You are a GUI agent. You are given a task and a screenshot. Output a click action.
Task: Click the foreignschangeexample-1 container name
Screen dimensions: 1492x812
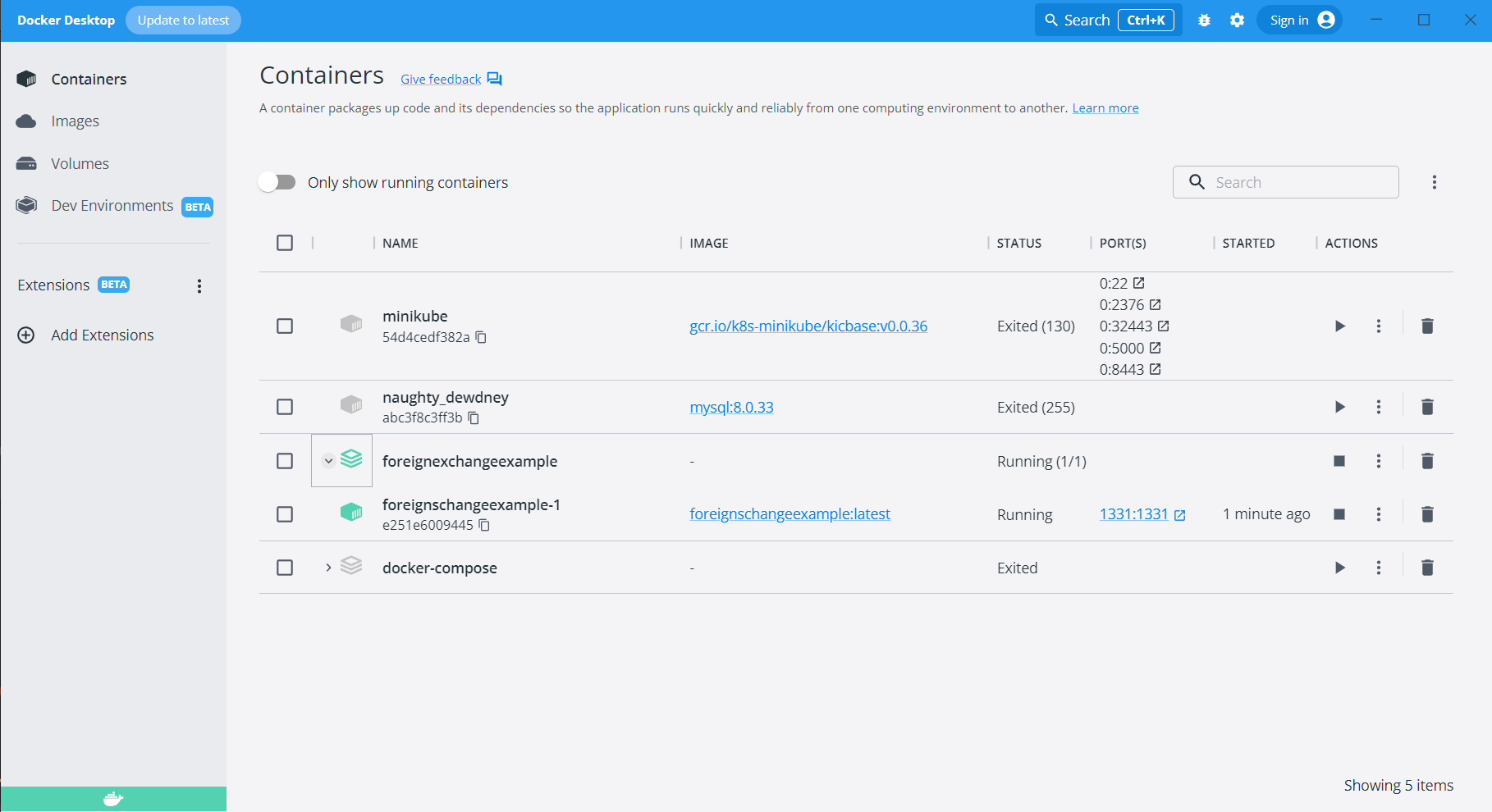click(x=471, y=504)
